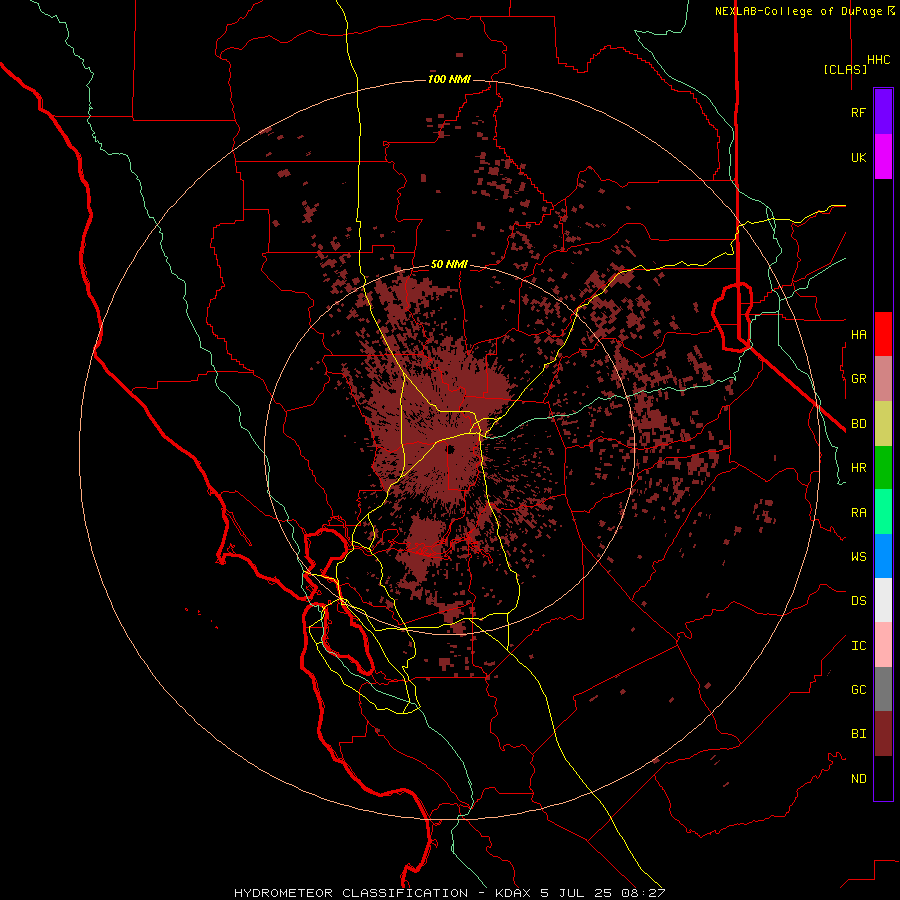900x900 pixels.
Task: Click the 'BI' legend label
Action: (858, 734)
